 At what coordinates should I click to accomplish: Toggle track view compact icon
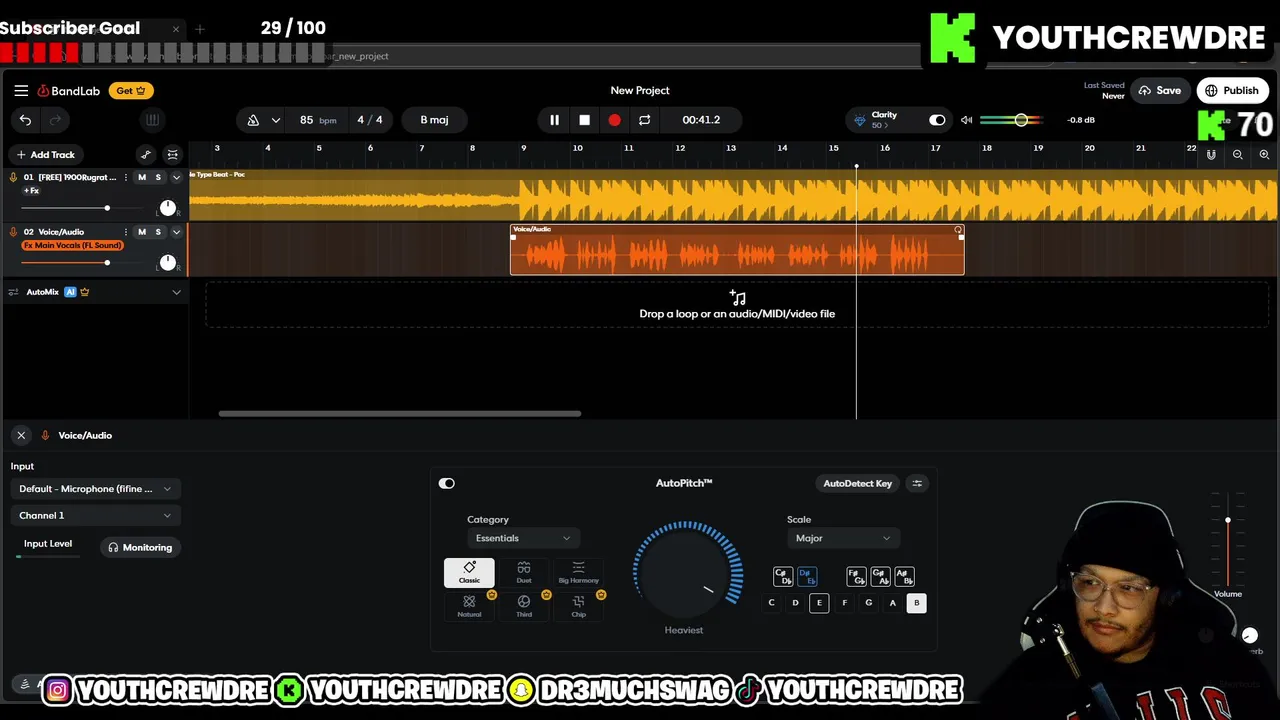[x=173, y=155]
